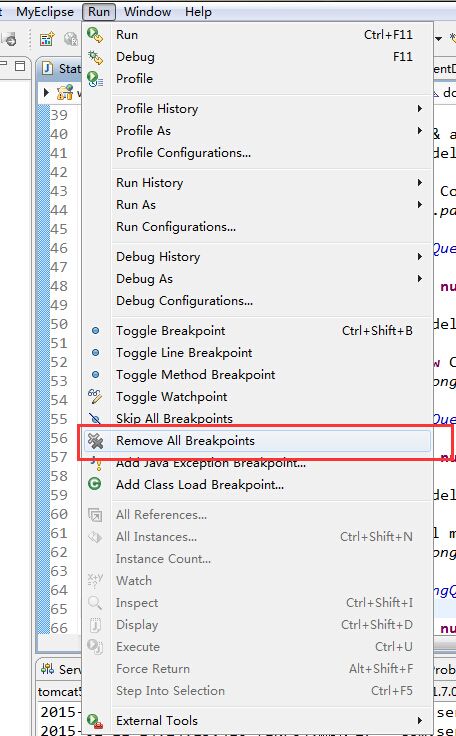Click the globe toolbar icon
456x736 pixels.
coord(71,39)
